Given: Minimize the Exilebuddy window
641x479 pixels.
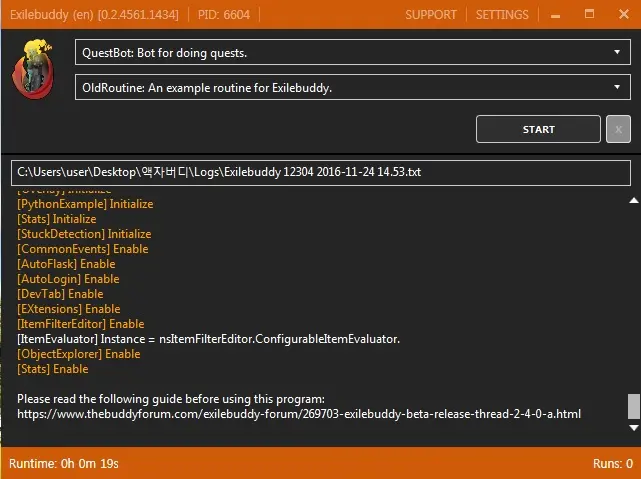Looking at the screenshot, I should point(555,15).
